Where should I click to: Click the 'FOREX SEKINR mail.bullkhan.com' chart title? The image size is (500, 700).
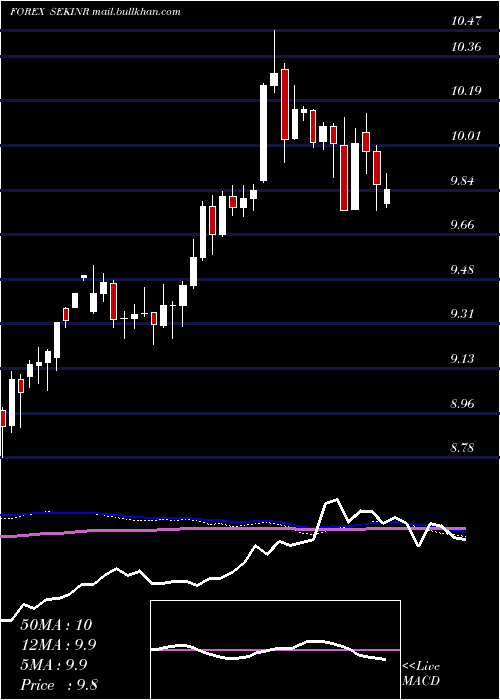click(x=96, y=12)
